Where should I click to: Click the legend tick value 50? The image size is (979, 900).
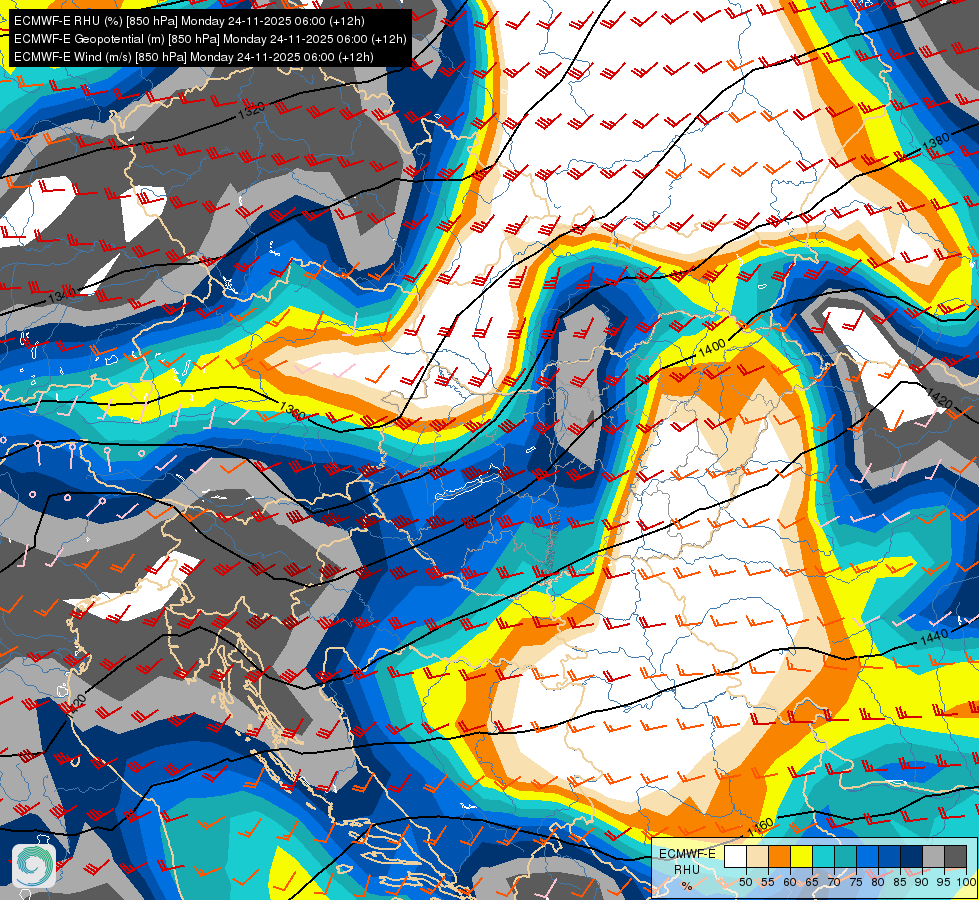[x=745, y=882]
